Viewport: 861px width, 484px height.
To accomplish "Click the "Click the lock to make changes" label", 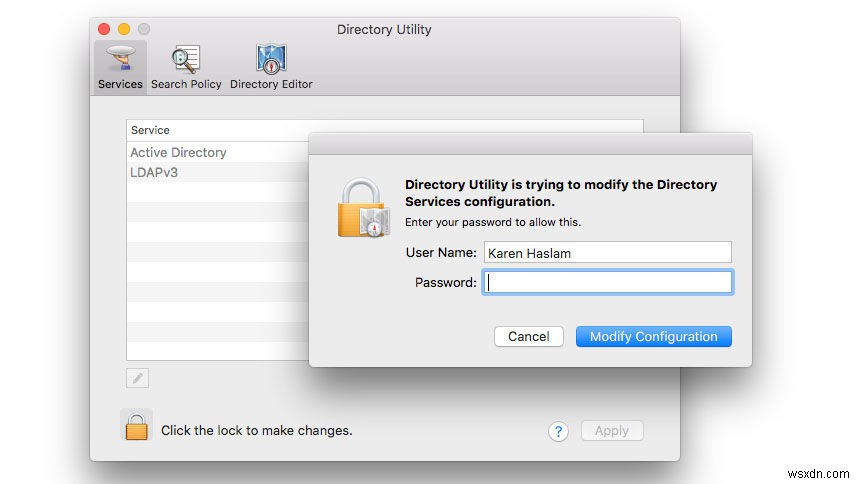I will (x=256, y=431).
